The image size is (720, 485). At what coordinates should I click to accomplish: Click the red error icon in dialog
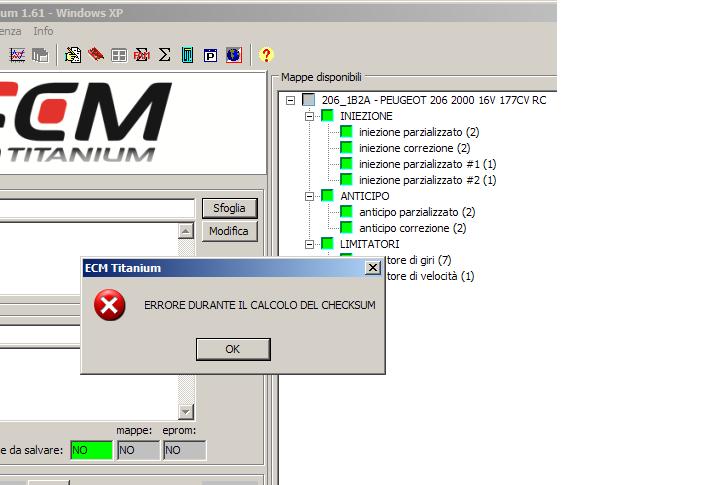(x=109, y=305)
